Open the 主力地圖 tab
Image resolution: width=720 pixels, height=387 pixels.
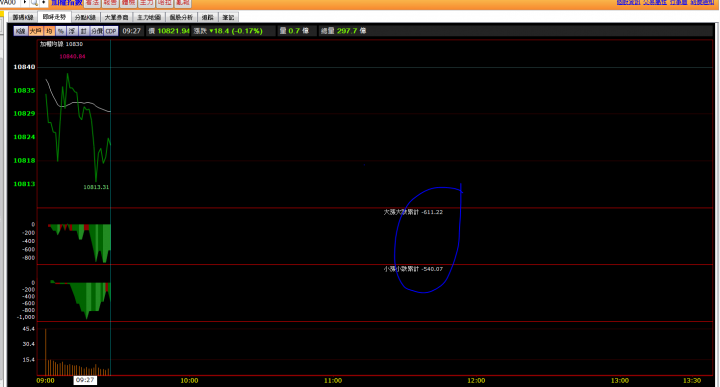[149, 17]
